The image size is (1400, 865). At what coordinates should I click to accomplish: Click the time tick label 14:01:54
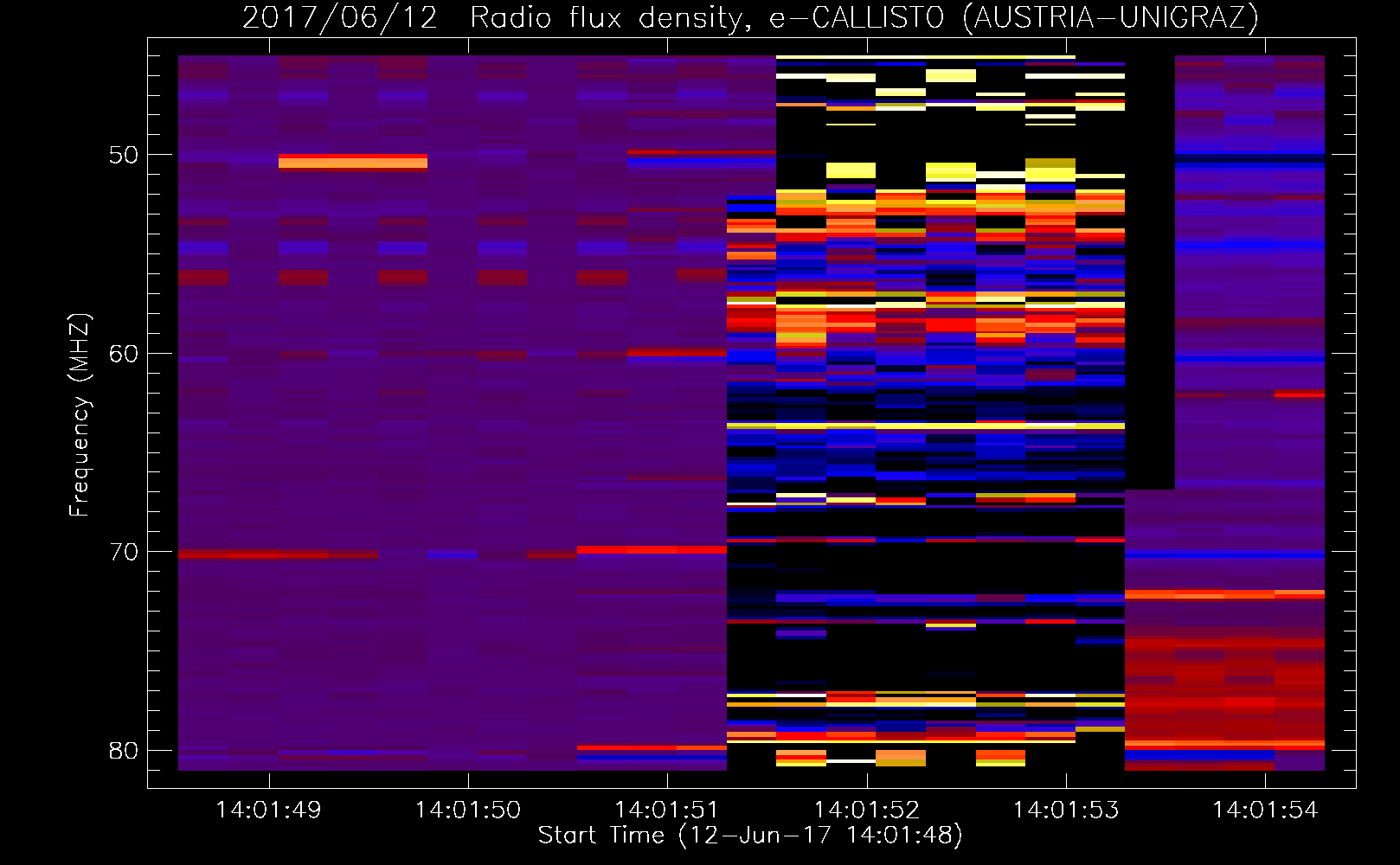click(1265, 811)
